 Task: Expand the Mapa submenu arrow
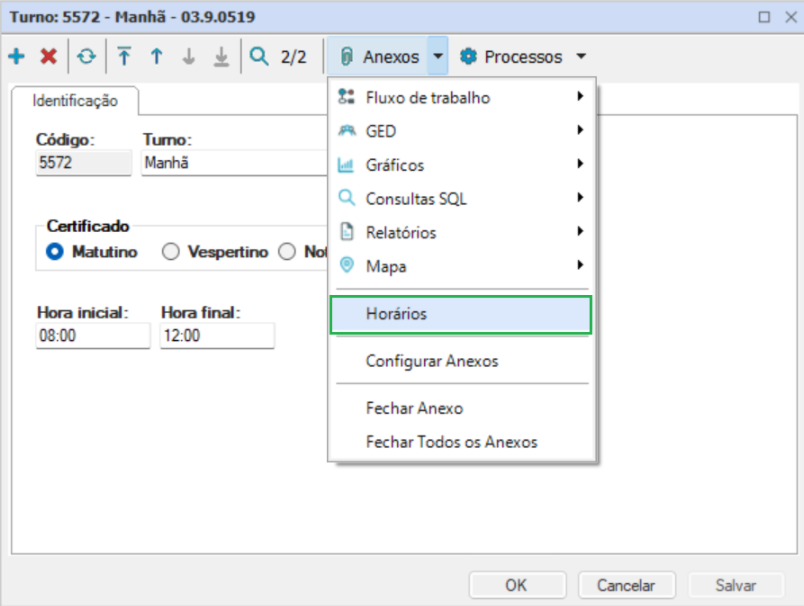580,265
